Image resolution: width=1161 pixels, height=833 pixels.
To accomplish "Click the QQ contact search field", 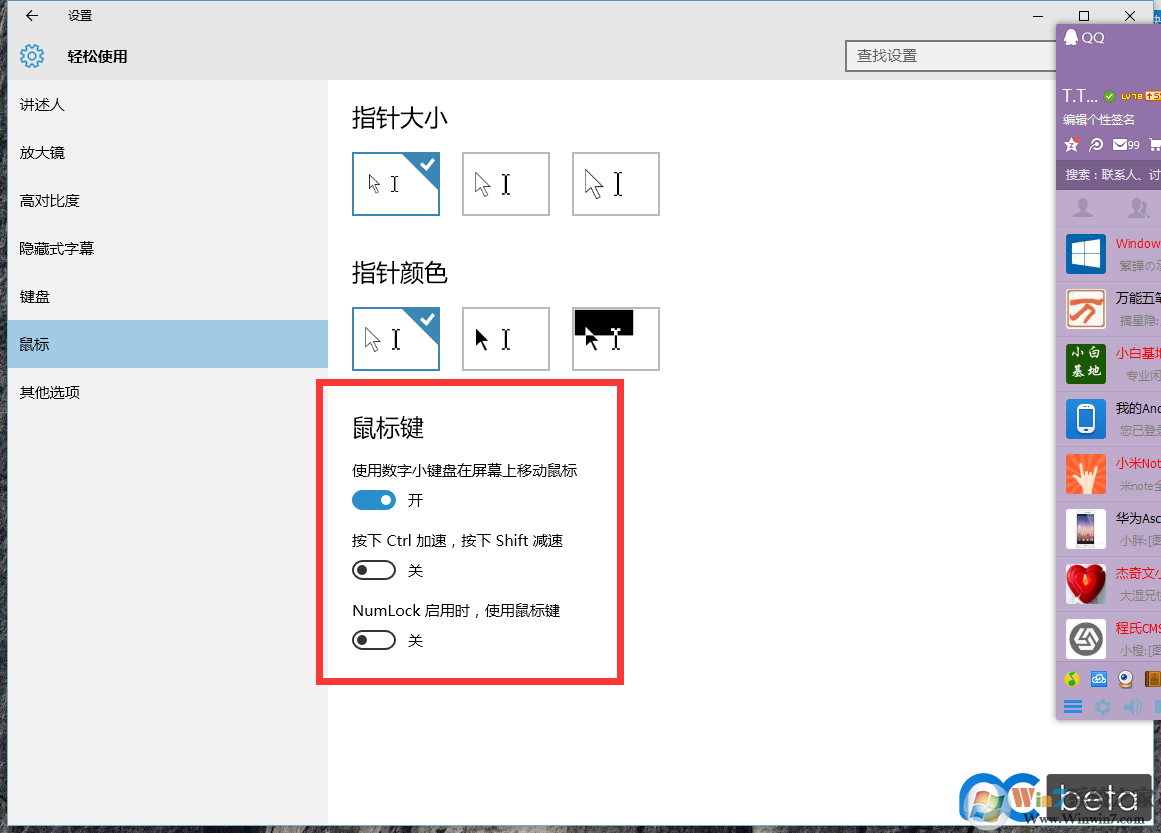I will point(1108,175).
